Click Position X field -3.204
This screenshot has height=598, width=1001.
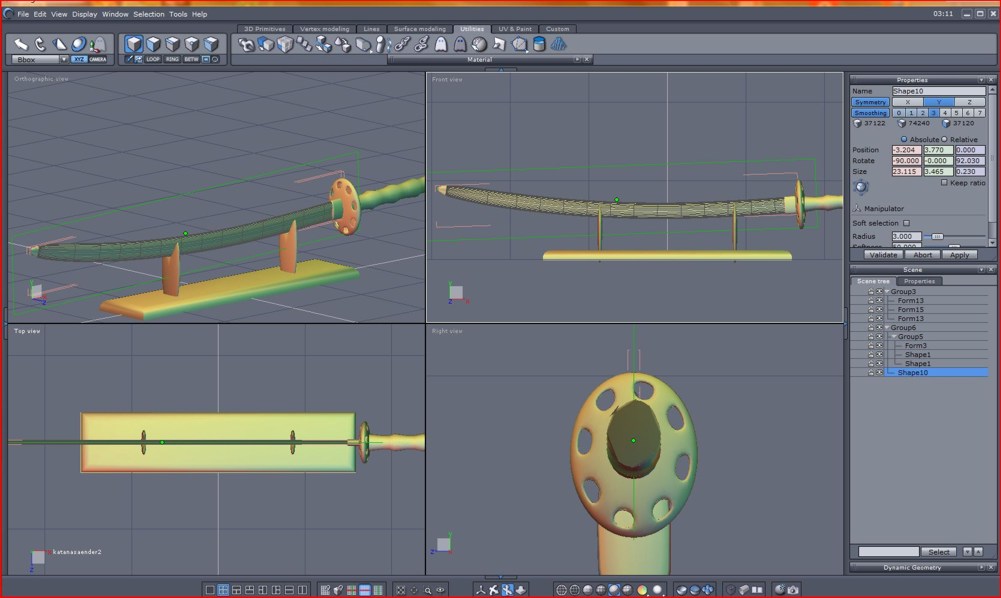pos(906,150)
